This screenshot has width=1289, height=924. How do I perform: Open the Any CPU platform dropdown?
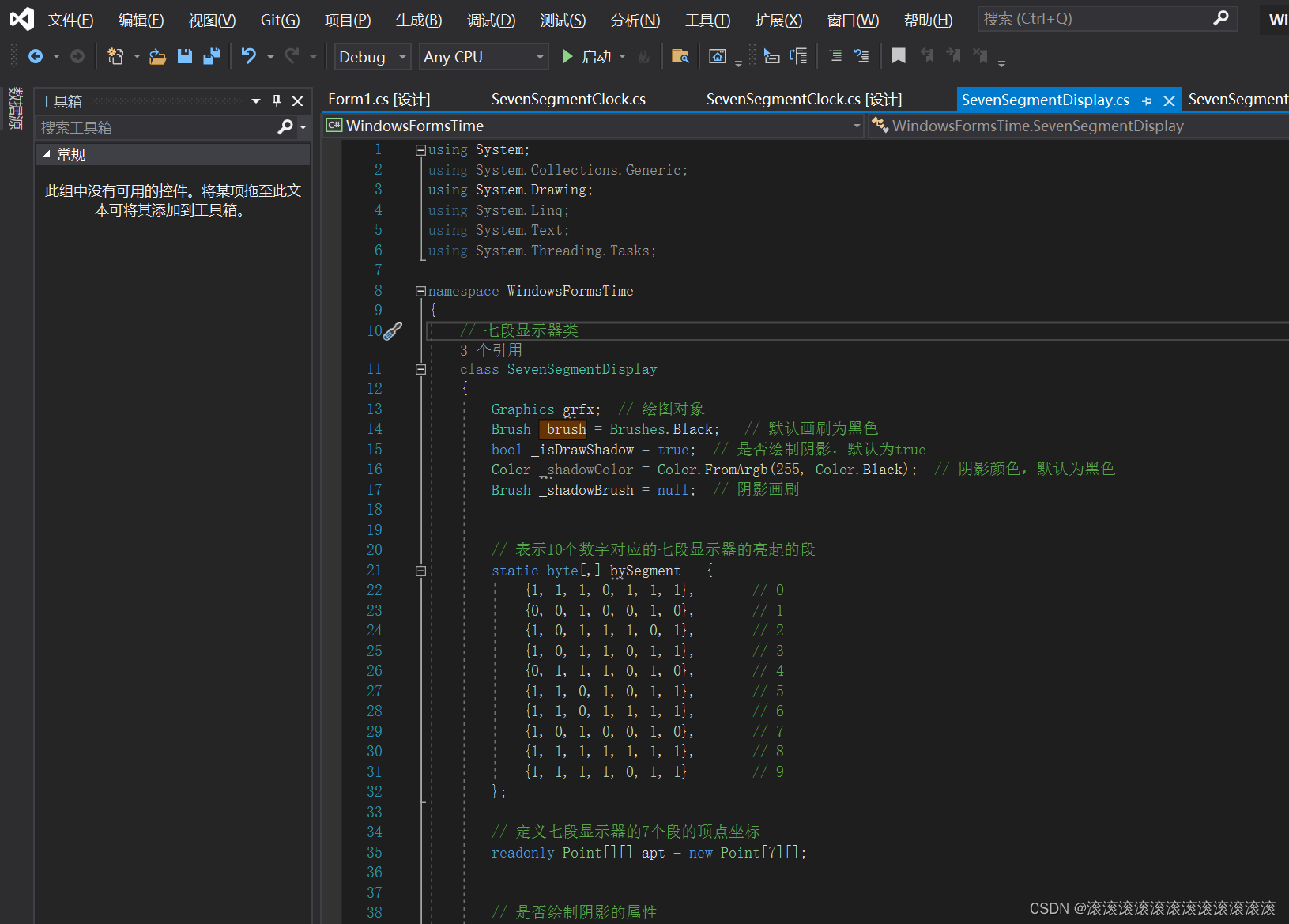coord(483,56)
